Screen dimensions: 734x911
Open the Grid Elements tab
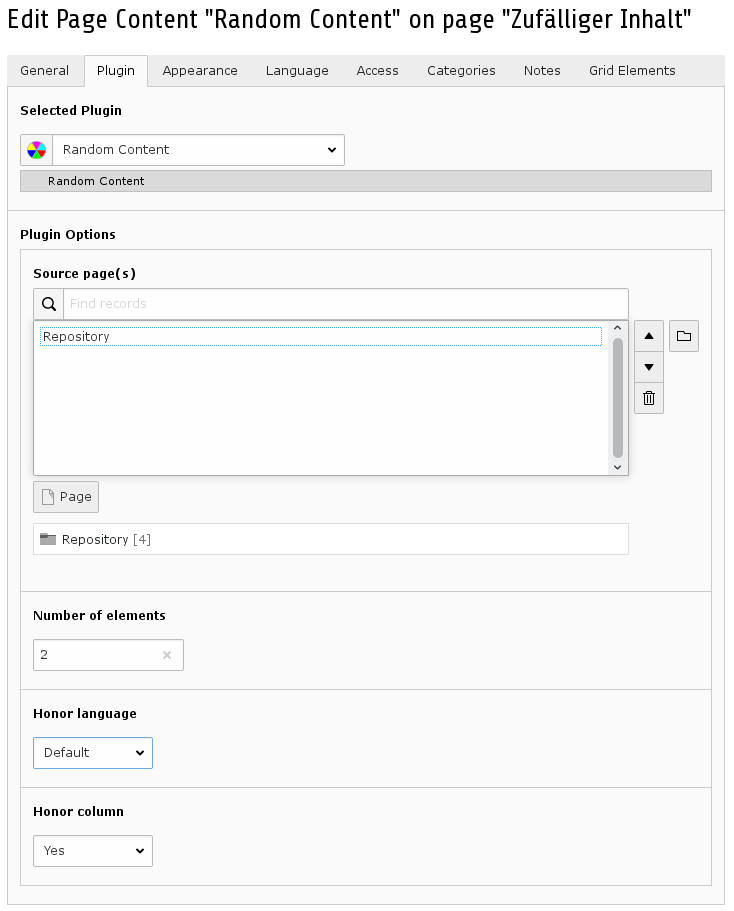[x=632, y=71]
